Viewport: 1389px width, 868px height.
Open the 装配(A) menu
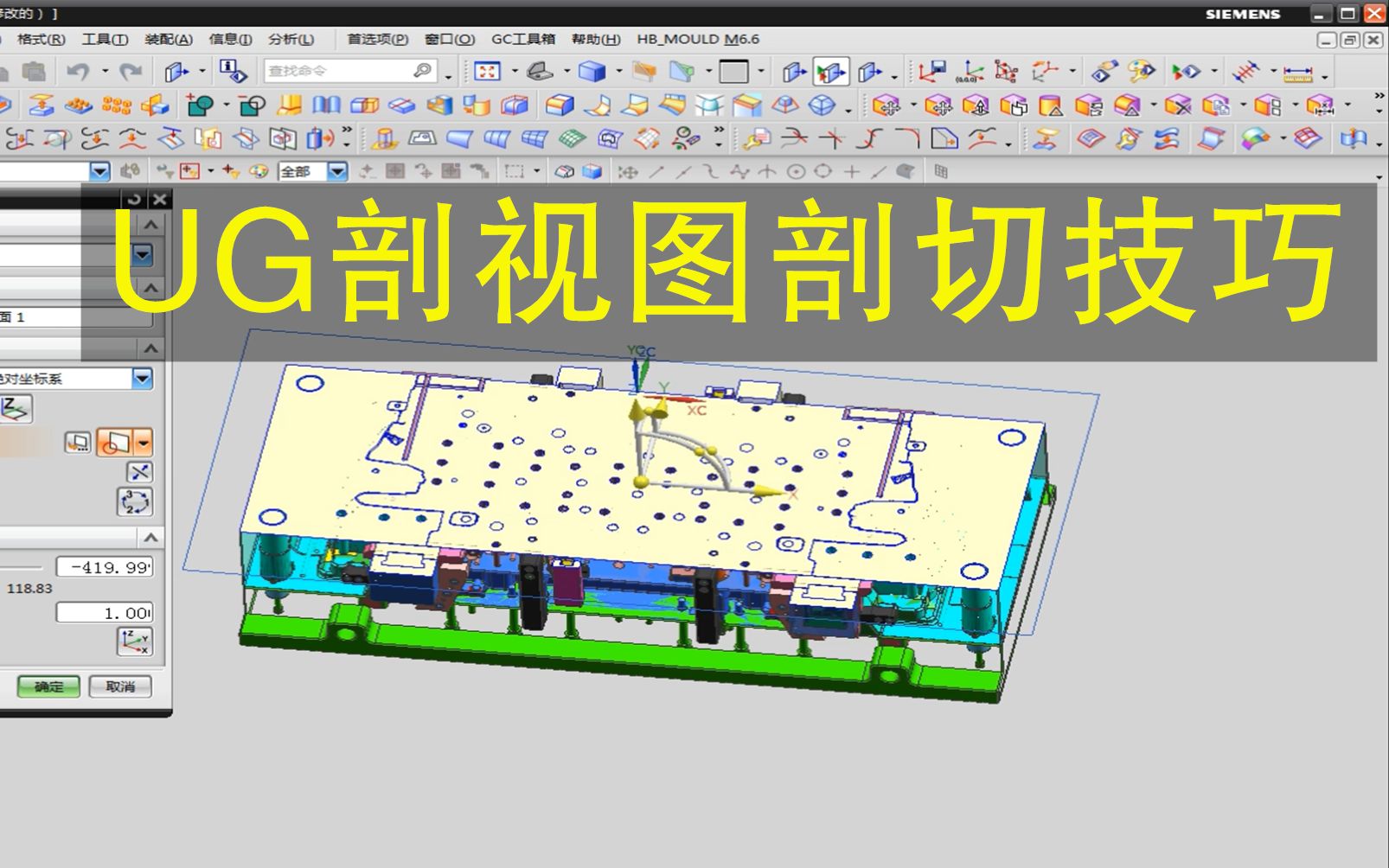[x=169, y=39]
